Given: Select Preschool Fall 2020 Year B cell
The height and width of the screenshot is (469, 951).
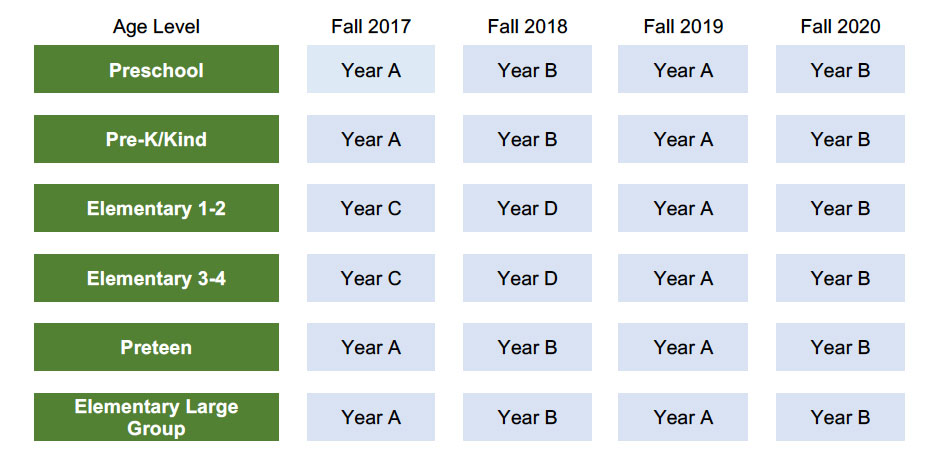Looking at the screenshot, I should point(840,69).
